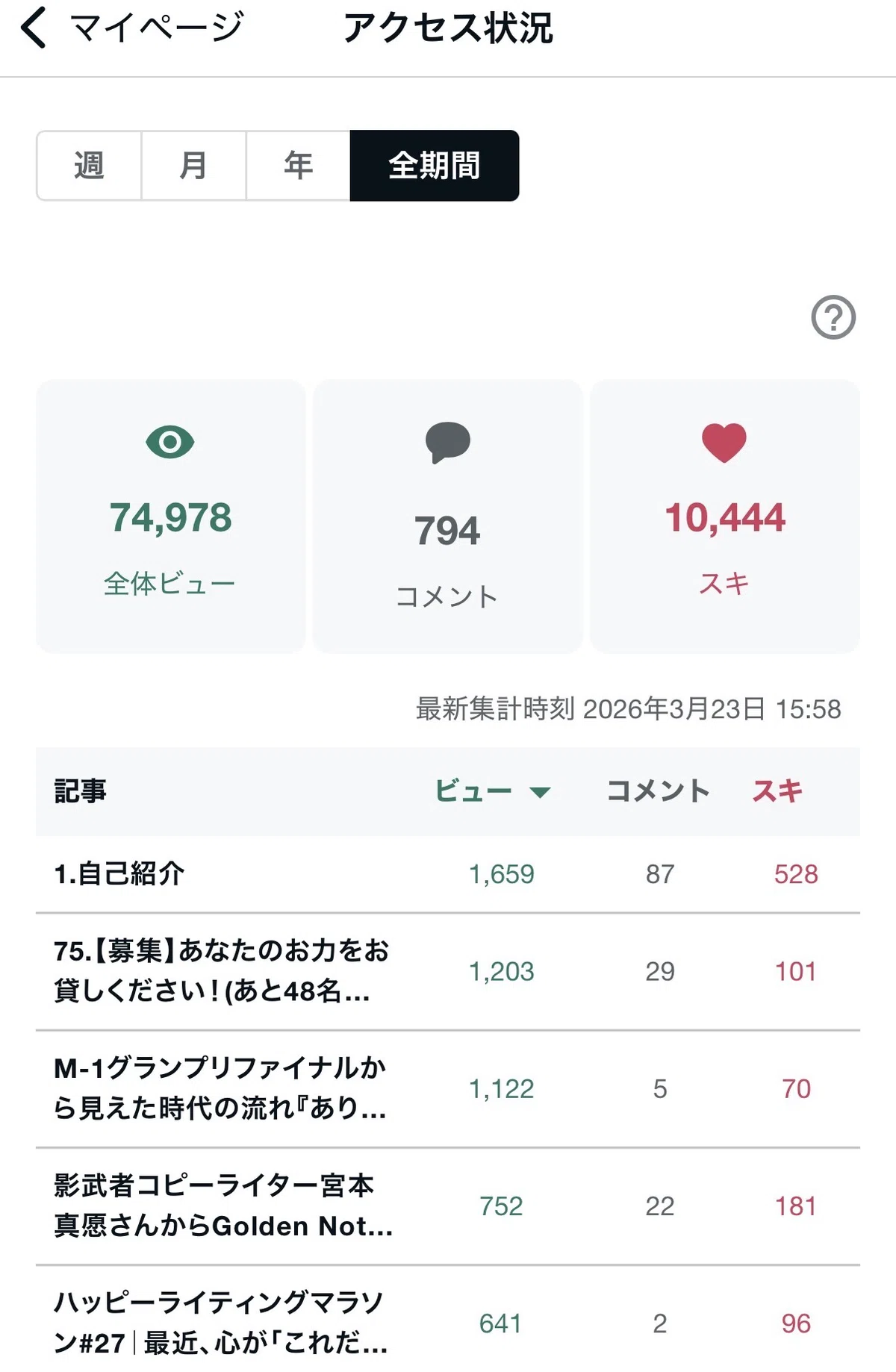Viewport: 896px width, 1372px height.
Task: Open the 75.【募集】 article row
Action: point(448,971)
